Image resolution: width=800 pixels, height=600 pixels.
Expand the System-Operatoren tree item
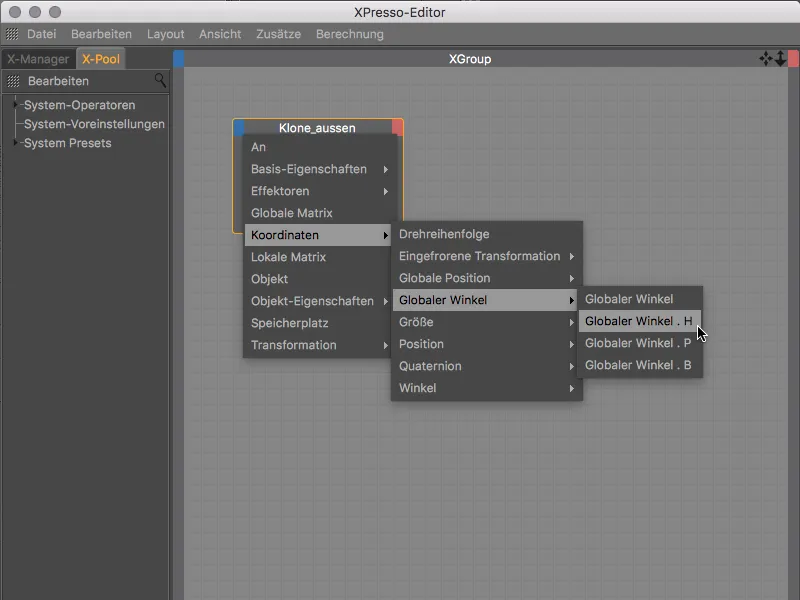tap(15, 105)
